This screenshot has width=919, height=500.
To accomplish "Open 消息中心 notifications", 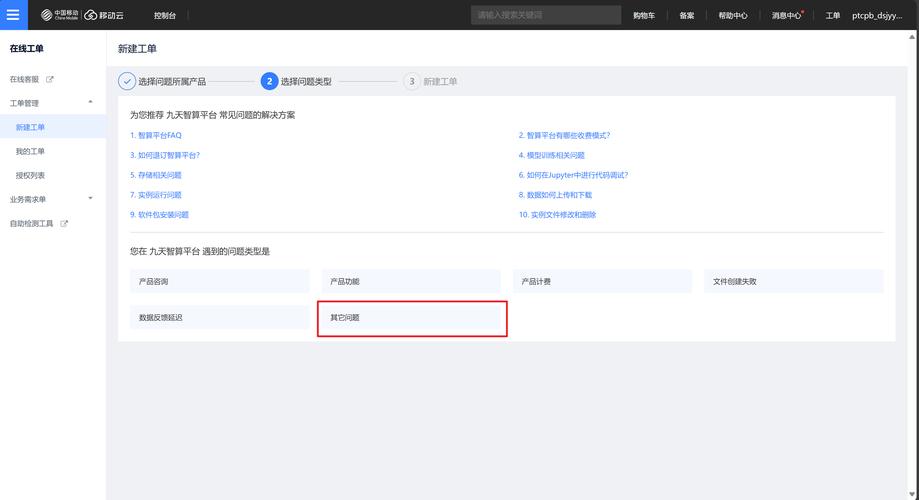I will [787, 15].
